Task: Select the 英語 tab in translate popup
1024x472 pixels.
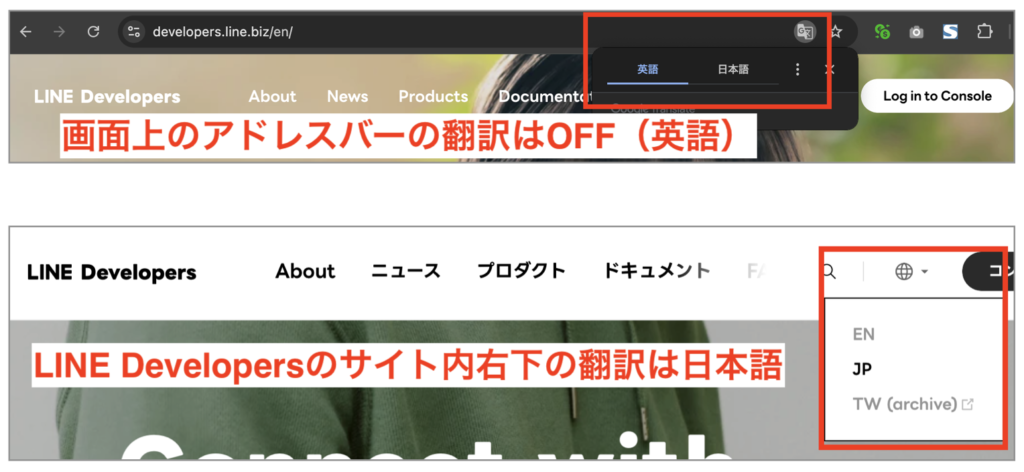Action: [648, 70]
